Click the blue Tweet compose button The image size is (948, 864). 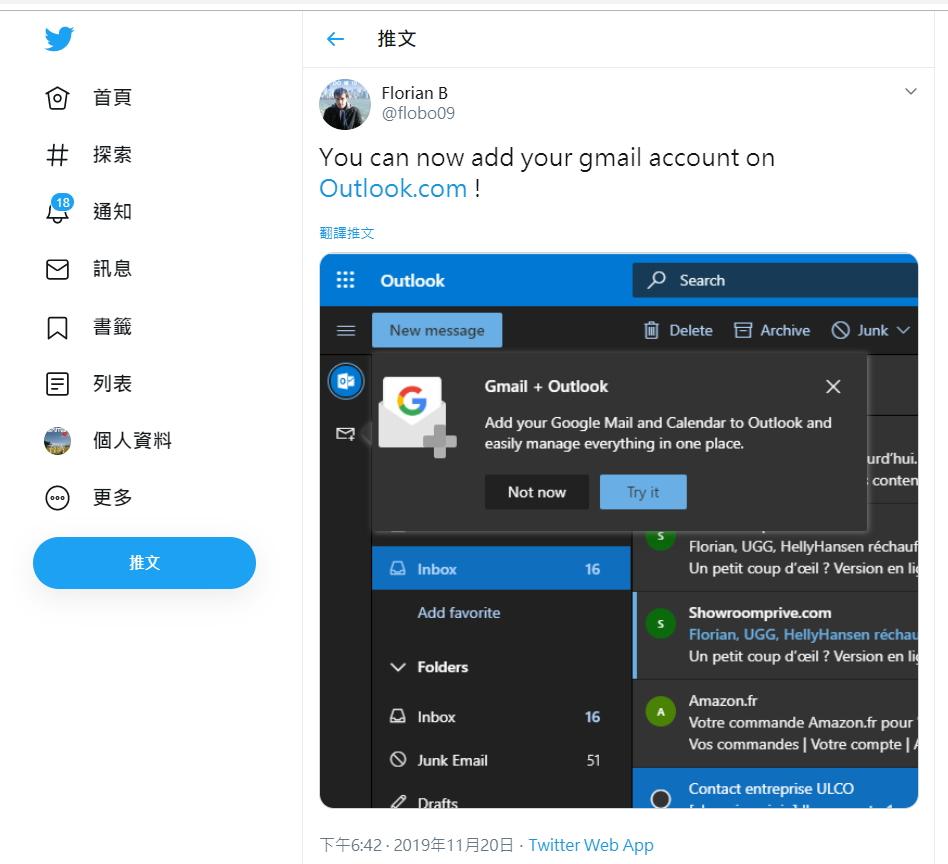click(144, 563)
